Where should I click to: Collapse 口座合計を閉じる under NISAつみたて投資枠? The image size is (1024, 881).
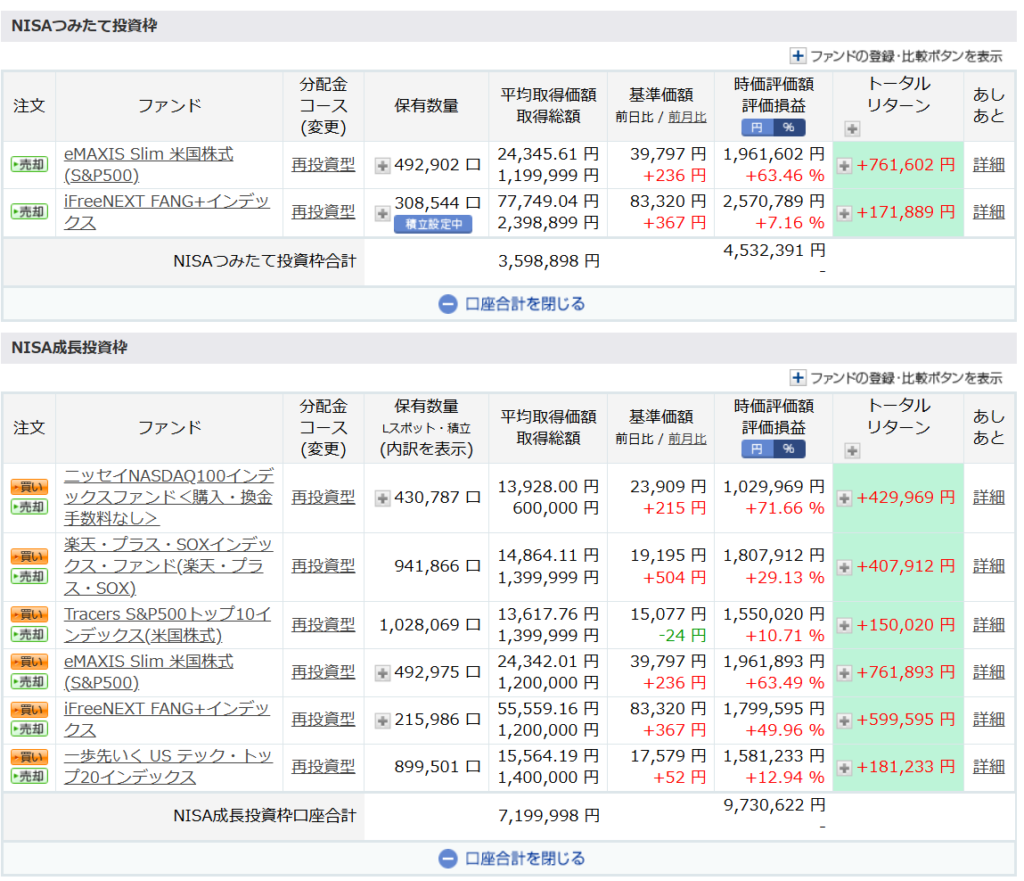tap(511, 304)
